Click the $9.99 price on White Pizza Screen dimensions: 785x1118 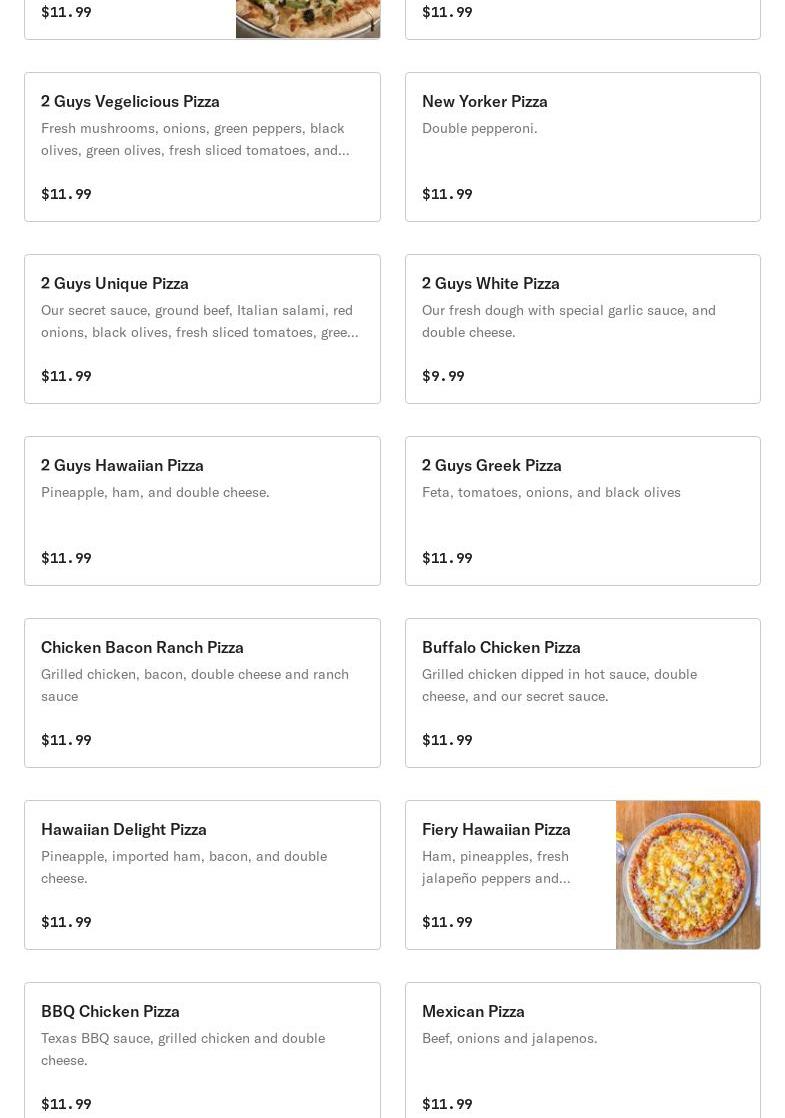443,376
